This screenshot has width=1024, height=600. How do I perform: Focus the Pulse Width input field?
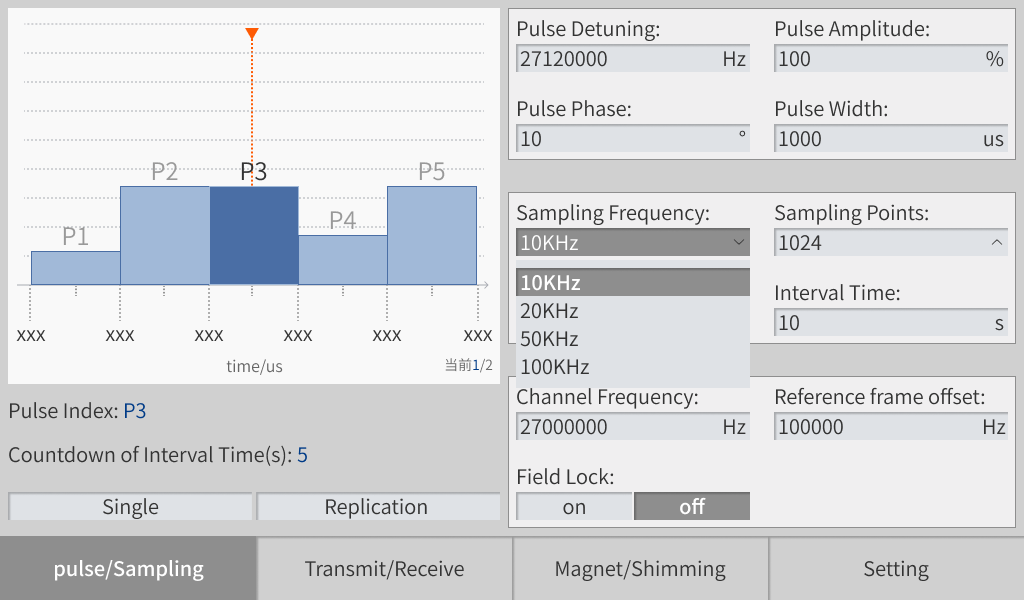(x=875, y=139)
